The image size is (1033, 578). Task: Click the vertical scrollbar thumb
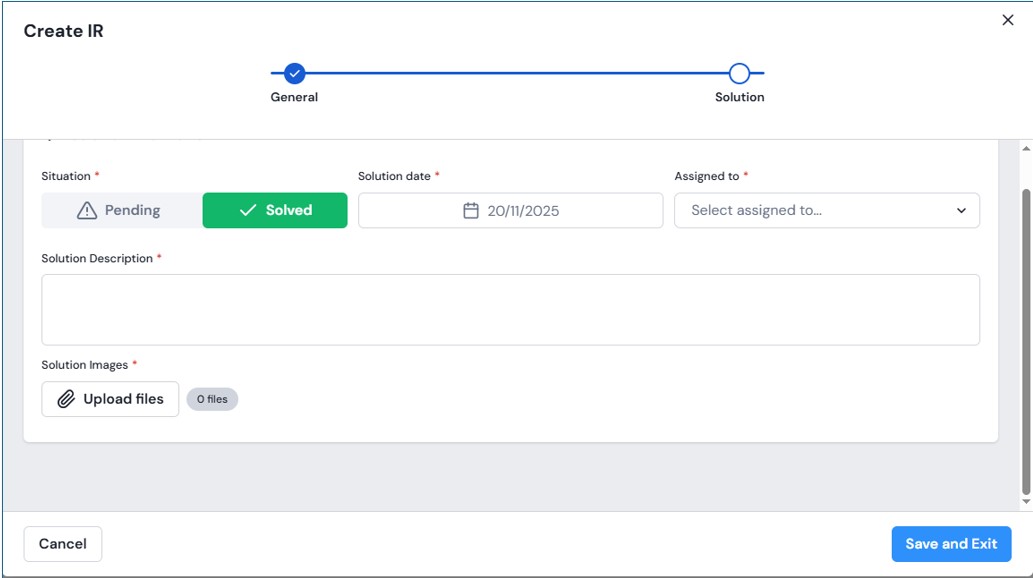(1025, 340)
